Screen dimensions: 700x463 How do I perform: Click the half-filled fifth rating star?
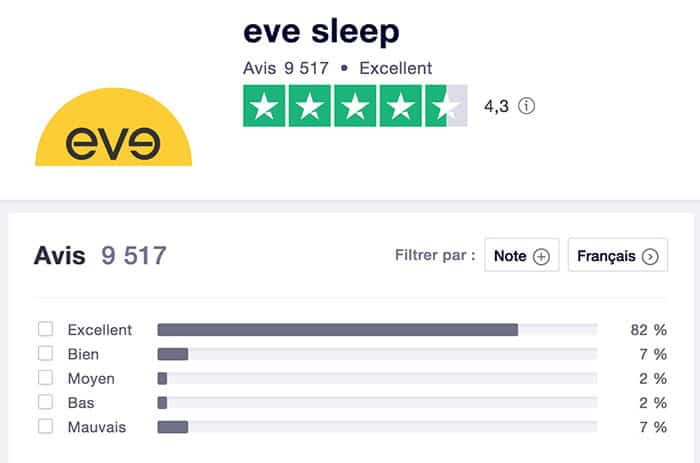pos(446,106)
